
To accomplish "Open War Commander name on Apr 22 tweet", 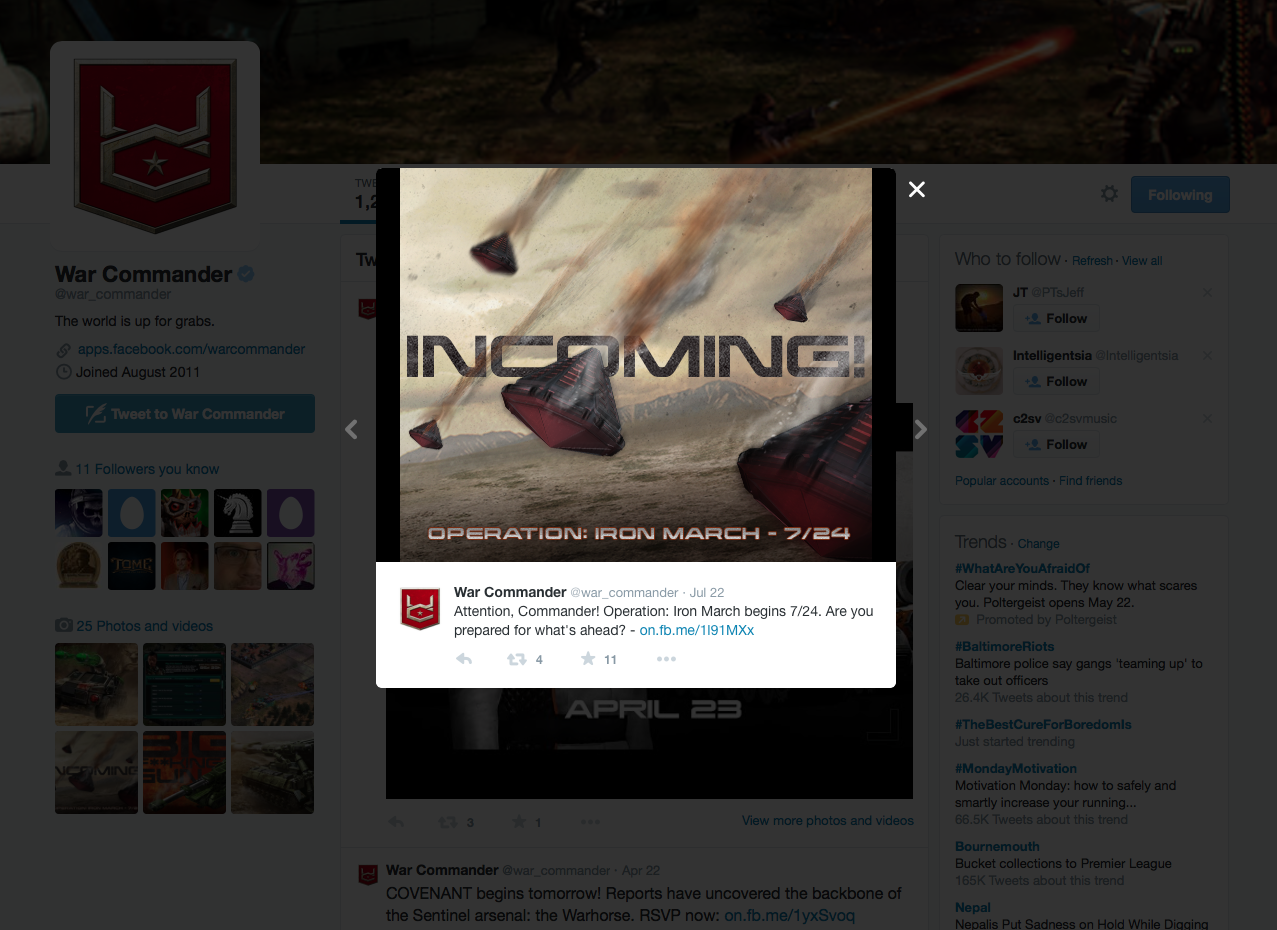I will (442, 870).
